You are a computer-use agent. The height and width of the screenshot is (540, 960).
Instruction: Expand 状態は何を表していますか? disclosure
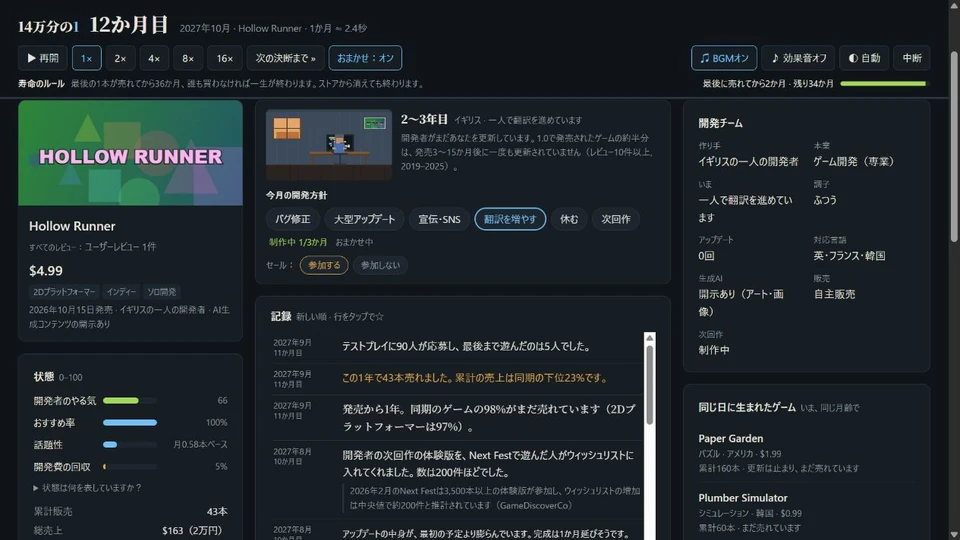click(x=88, y=488)
